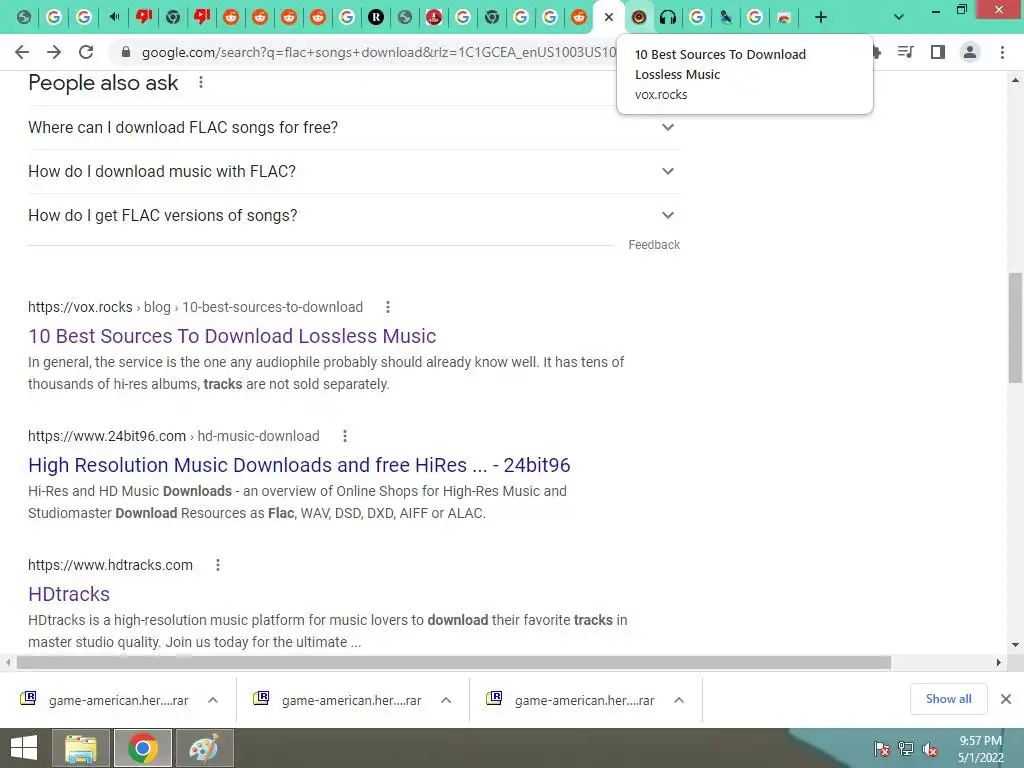Click the horizontal scrollbar right arrow
The image size is (1024, 768).
click(999, 662)
